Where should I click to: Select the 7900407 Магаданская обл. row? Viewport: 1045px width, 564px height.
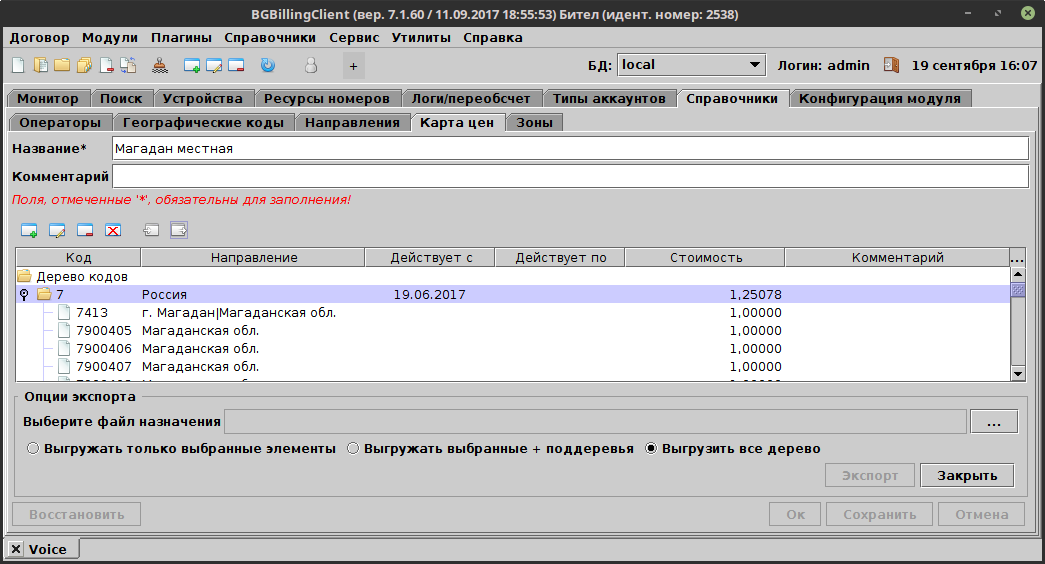click(x=513, y=367)
